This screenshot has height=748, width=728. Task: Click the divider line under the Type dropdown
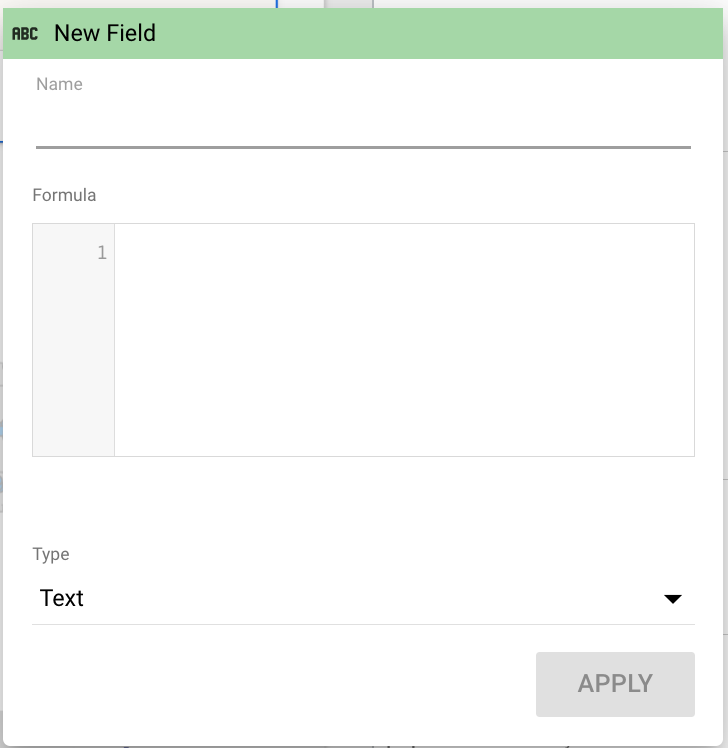[363, 624]
